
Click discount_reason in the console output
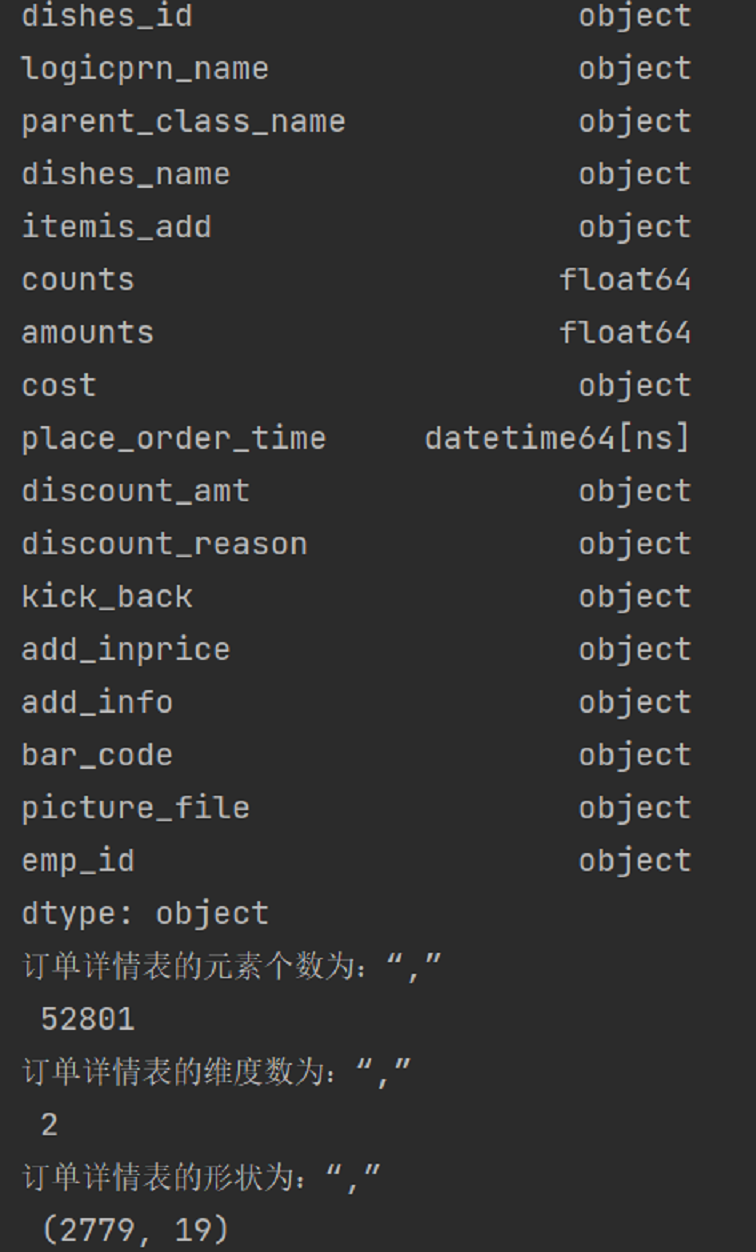coord(164,544)
